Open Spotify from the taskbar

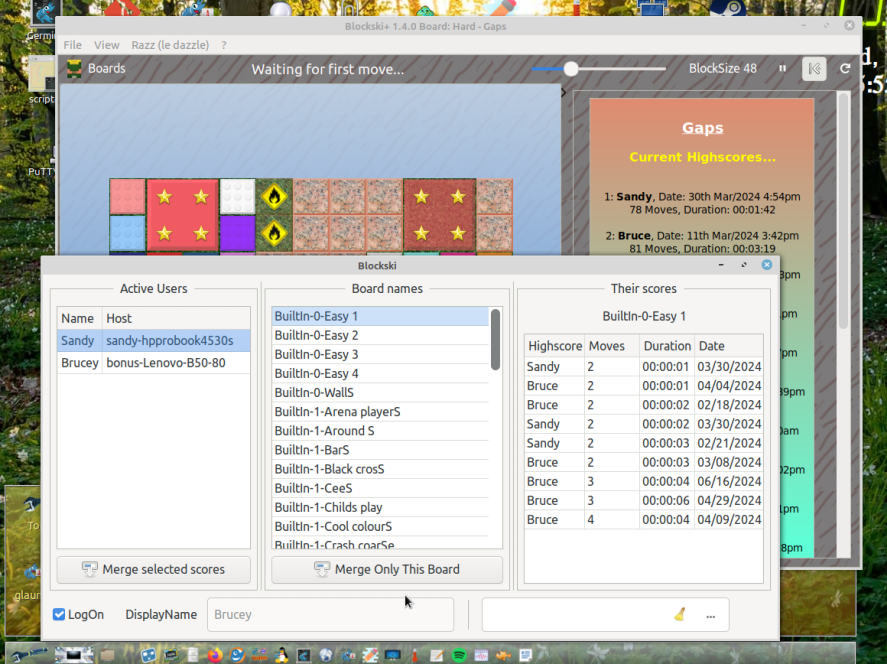pos(459,655)
